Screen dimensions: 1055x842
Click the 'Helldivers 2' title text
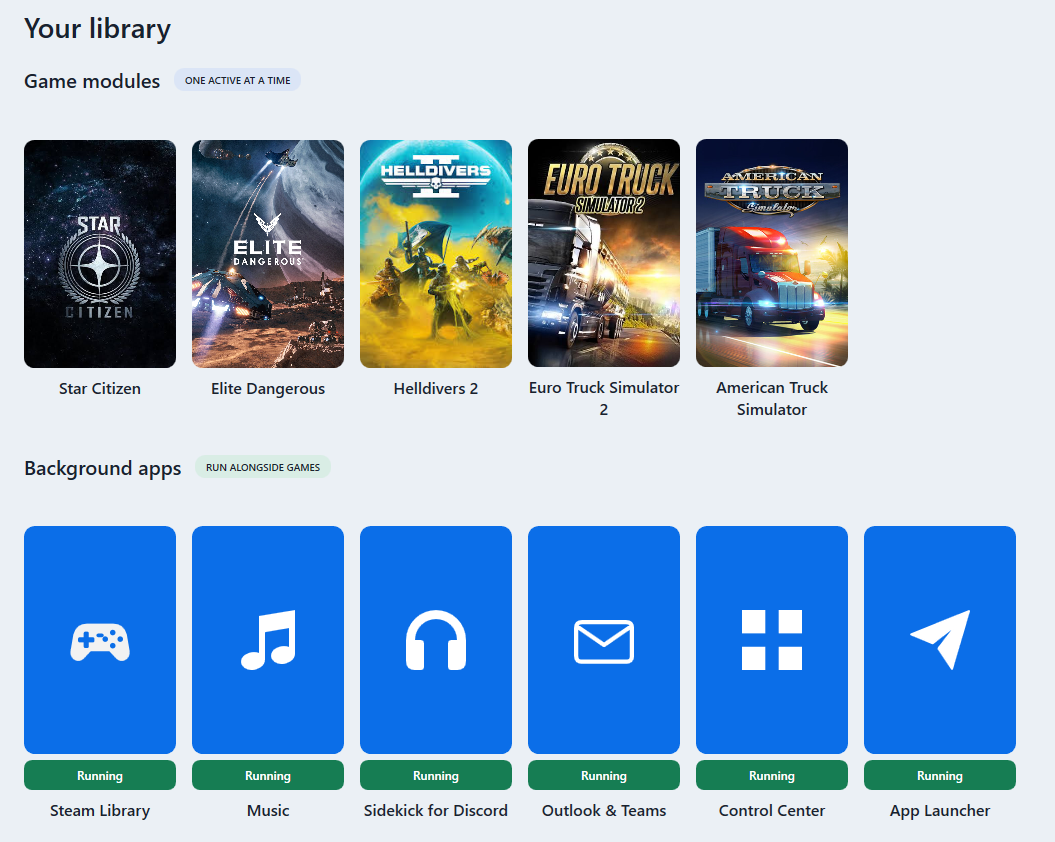point(436,388)
